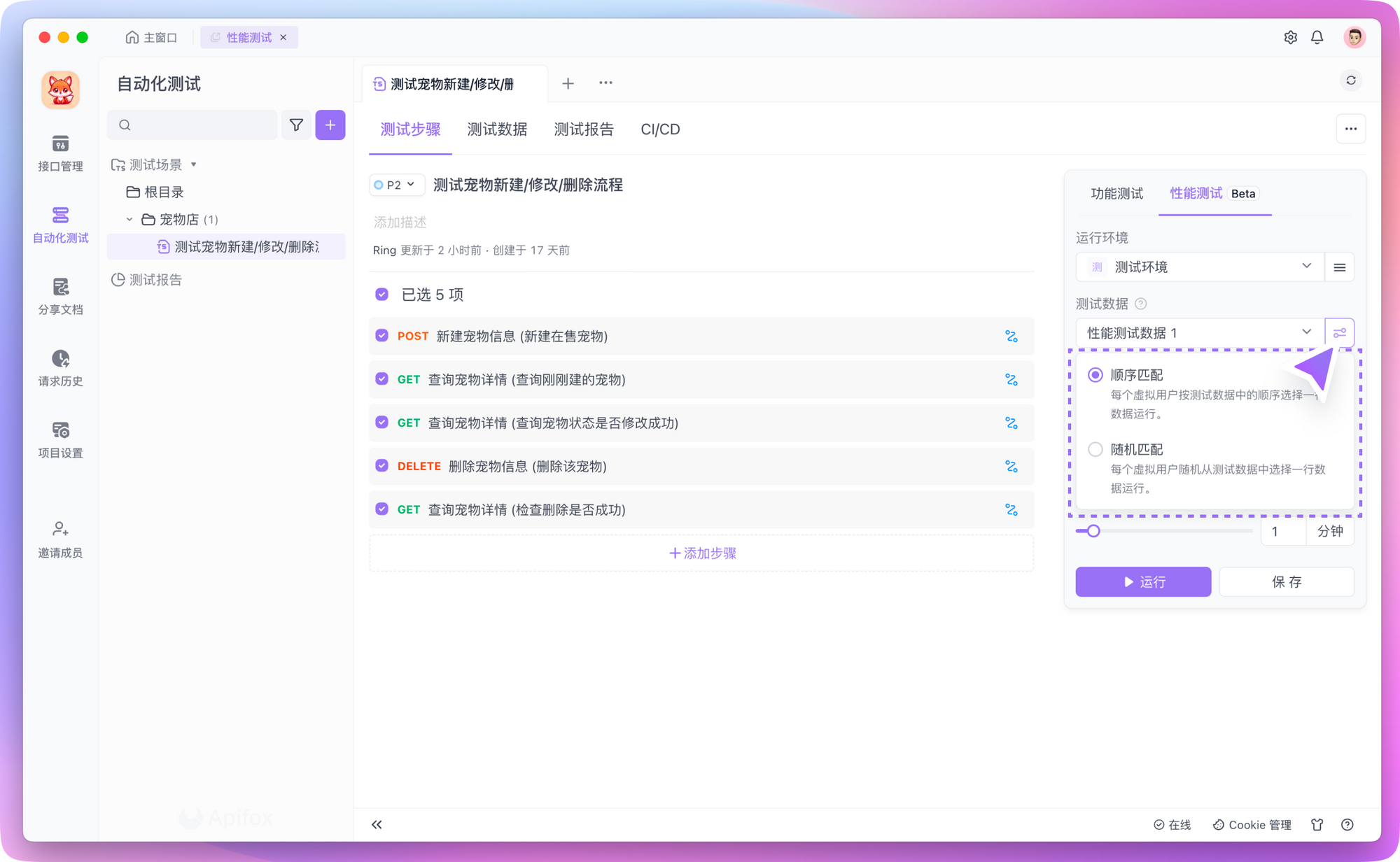
Task: Open notifications bell
Action: point(1317,37)
